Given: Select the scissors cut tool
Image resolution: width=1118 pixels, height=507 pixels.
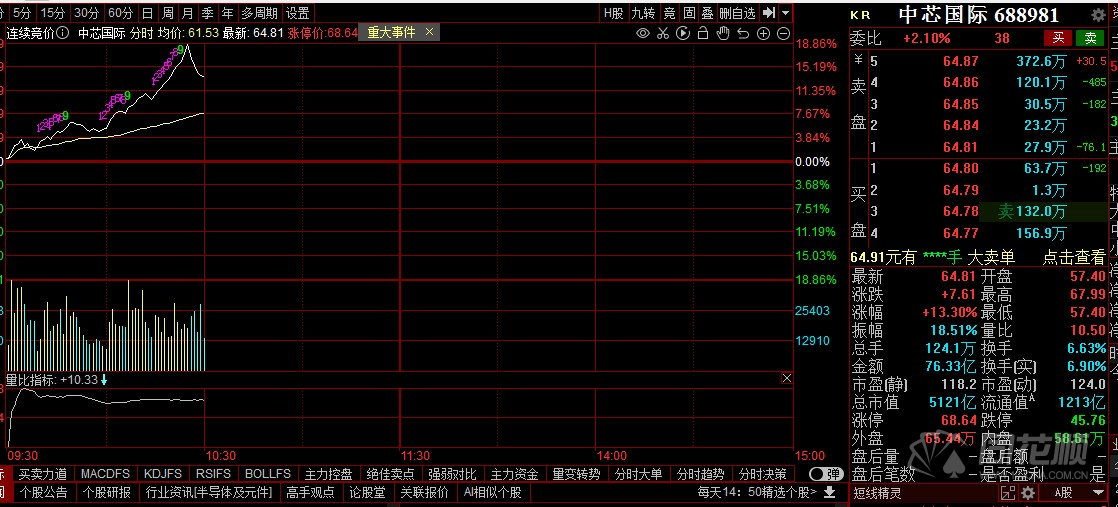Looking at the screenshot, I should click(x=662, y=33).
